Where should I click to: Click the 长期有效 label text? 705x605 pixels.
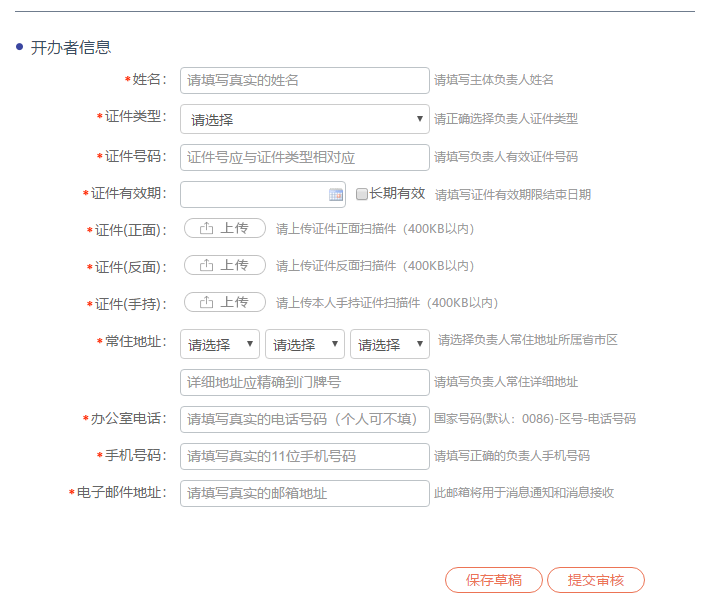click(x=397, y=194)
